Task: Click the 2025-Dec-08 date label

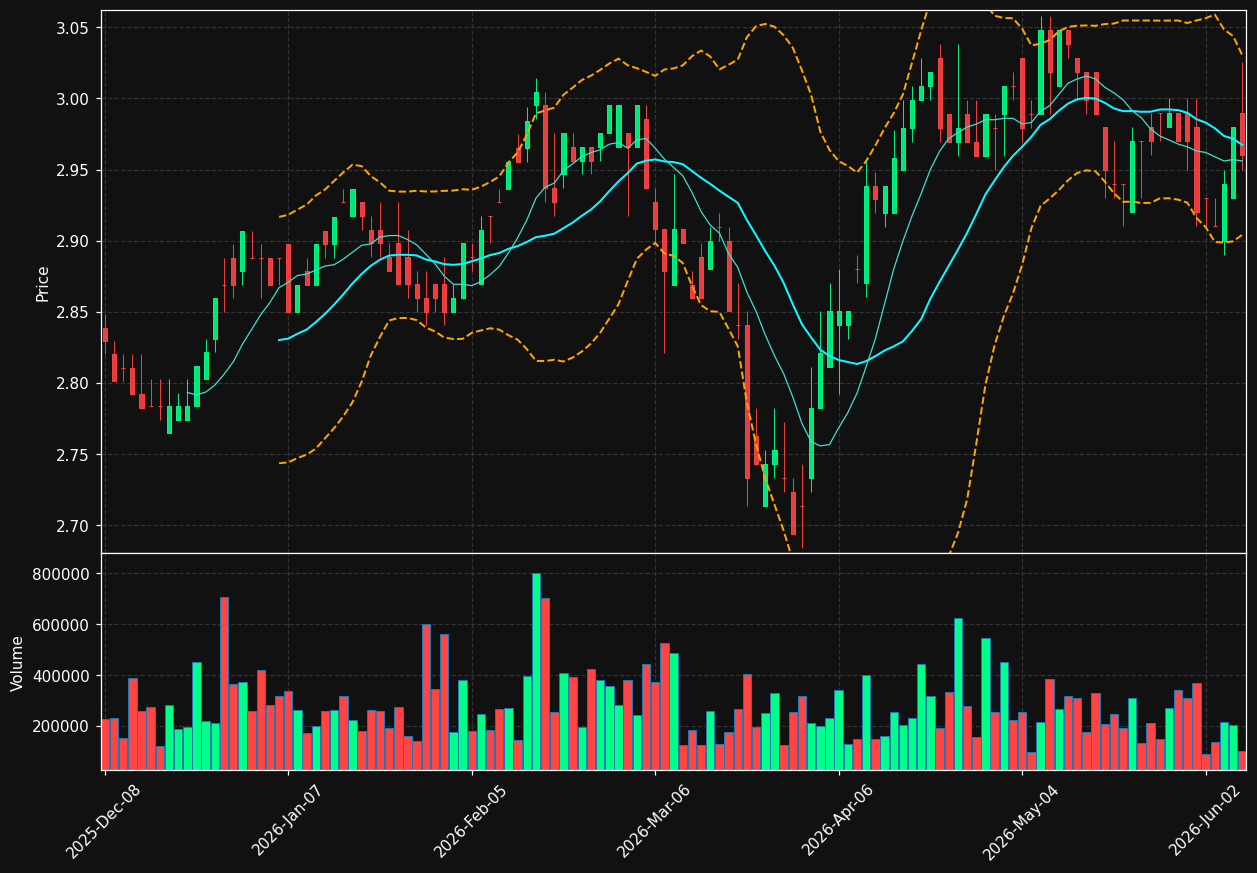Action: tap(104, 822)
